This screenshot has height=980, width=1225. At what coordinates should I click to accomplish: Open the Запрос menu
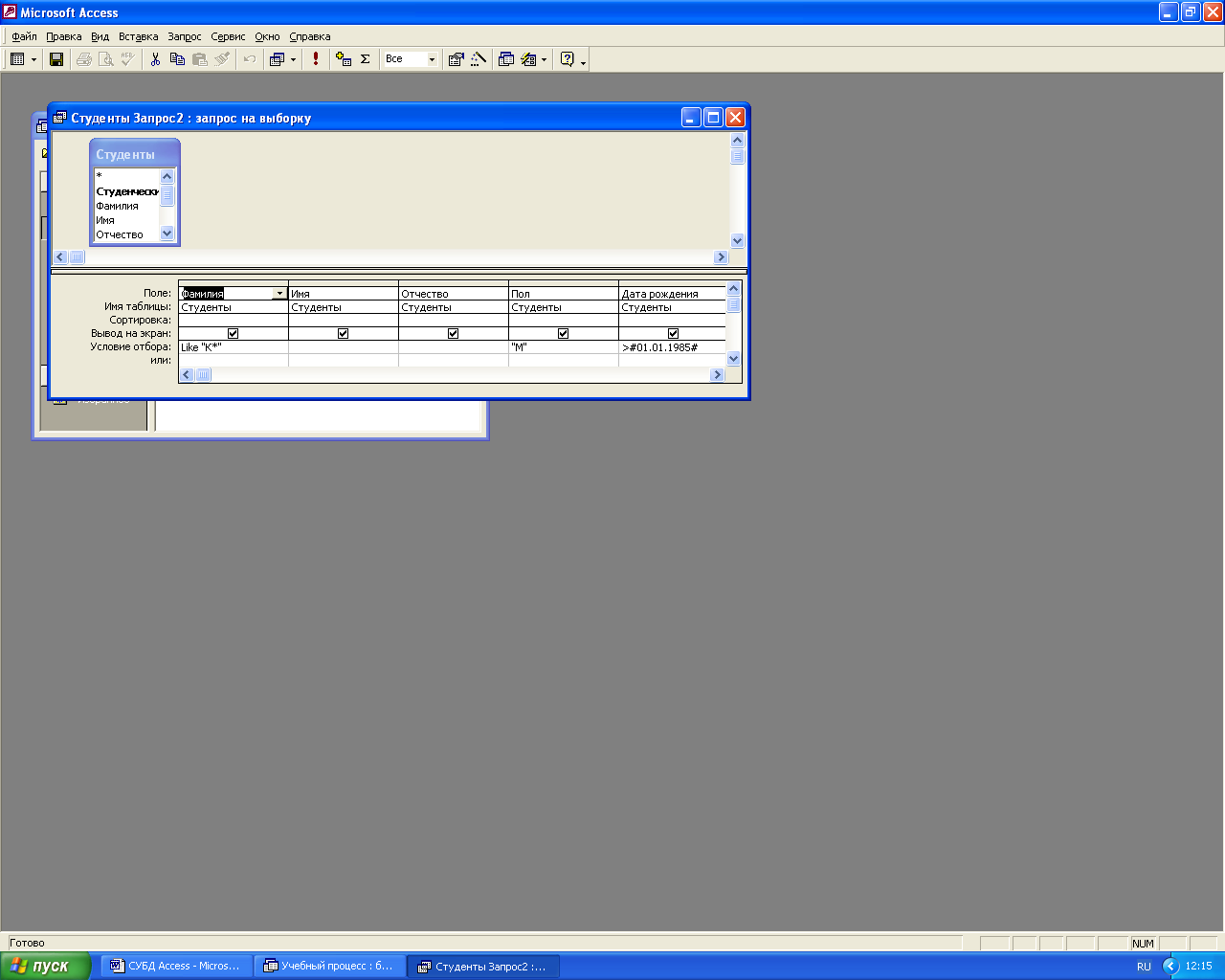tap(185, 36)
